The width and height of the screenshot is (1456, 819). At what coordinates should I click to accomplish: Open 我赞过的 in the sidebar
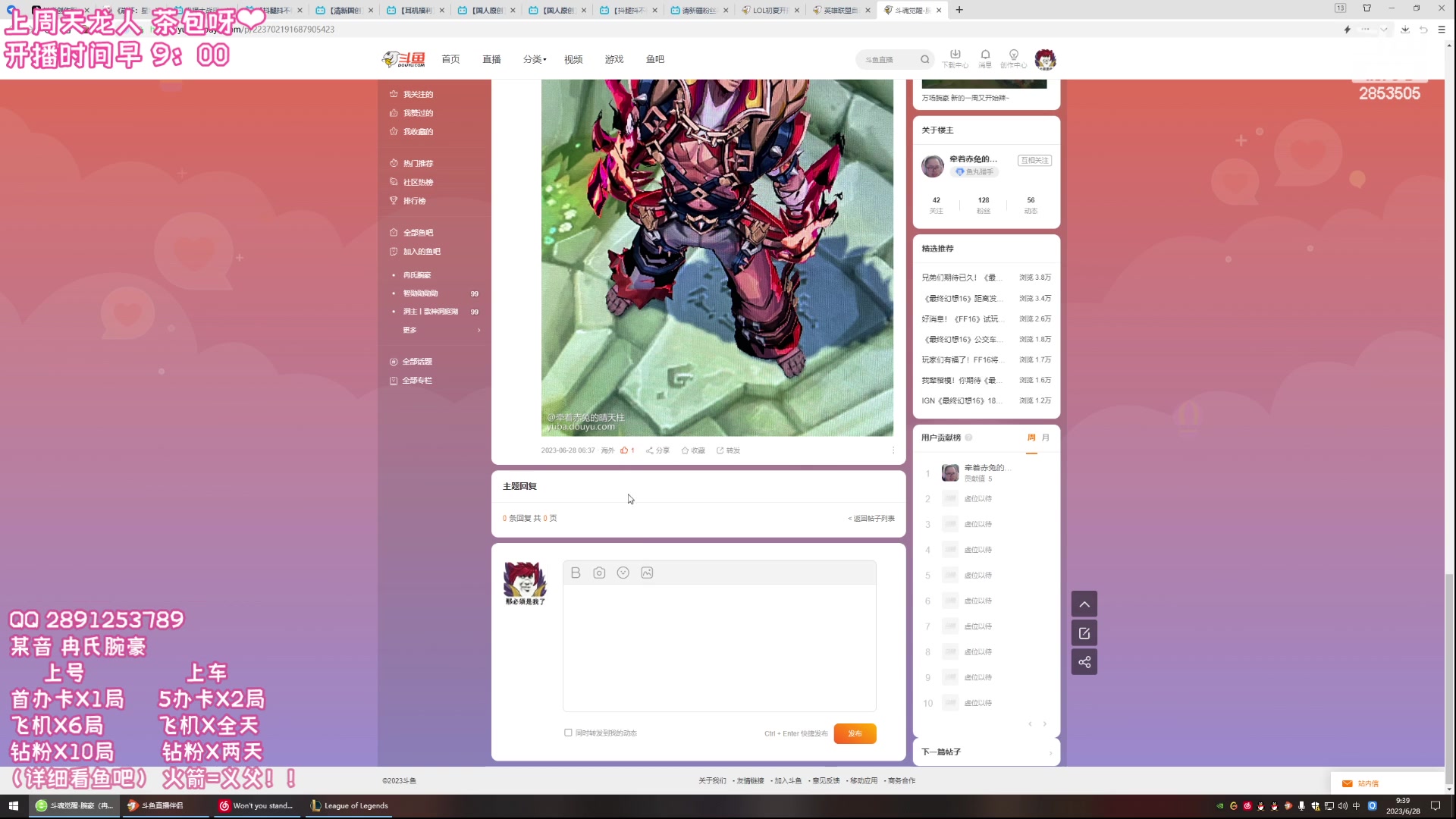tap(412, 113)
